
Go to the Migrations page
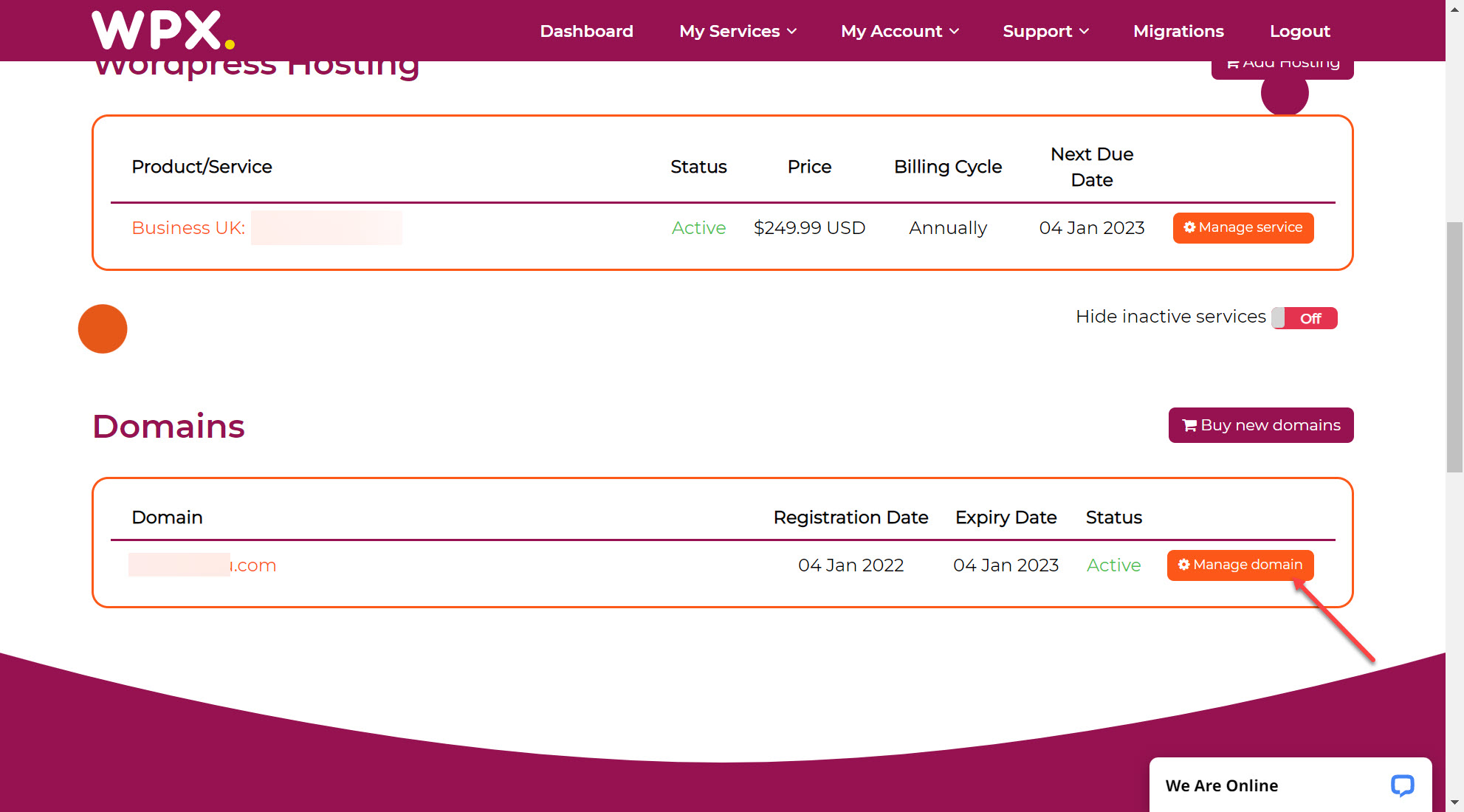pyautogui.click(x=1178, y=31)
